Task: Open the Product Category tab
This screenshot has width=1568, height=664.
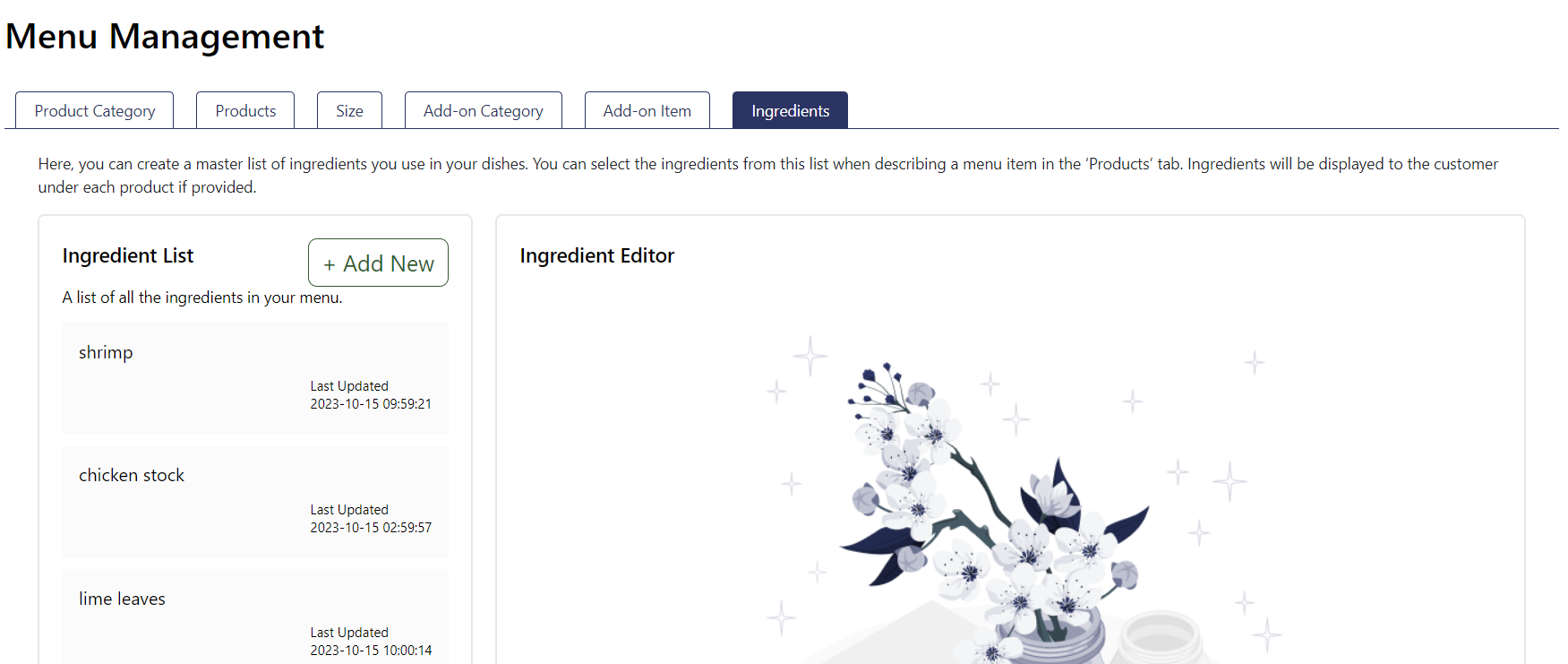Action: tap(94, 110)
